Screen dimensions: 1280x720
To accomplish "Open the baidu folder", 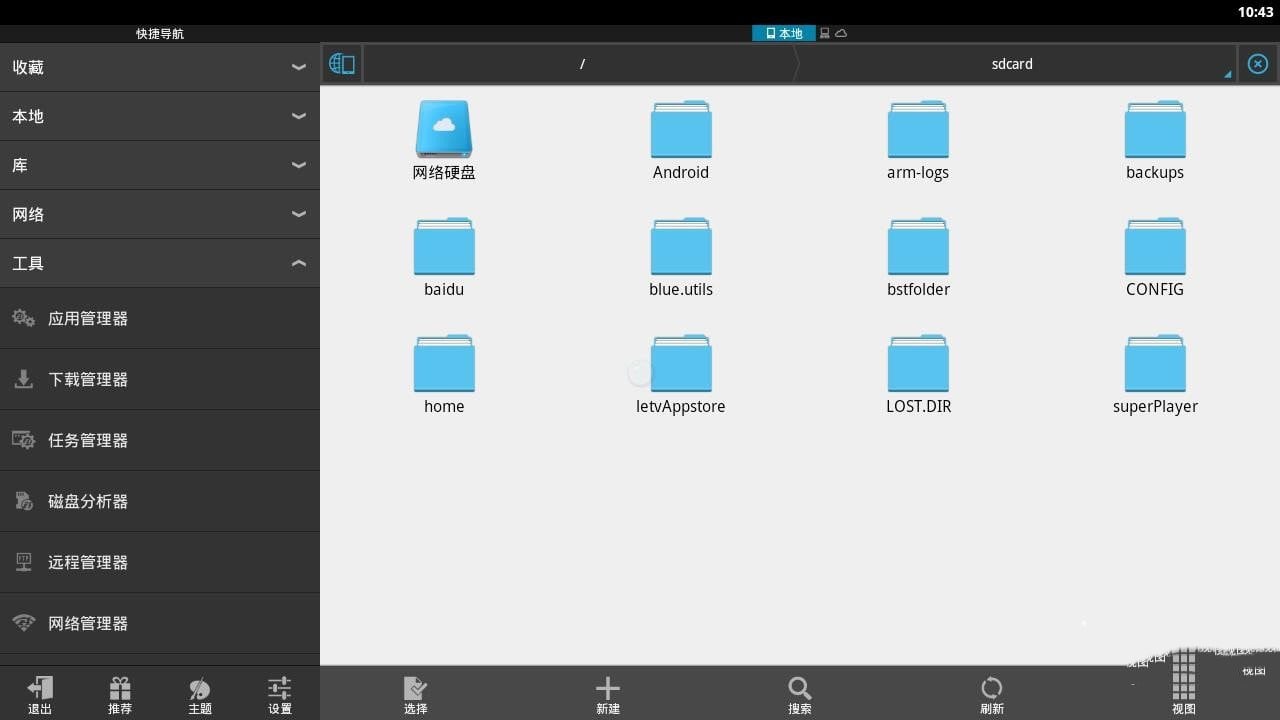I will [444, 247].
